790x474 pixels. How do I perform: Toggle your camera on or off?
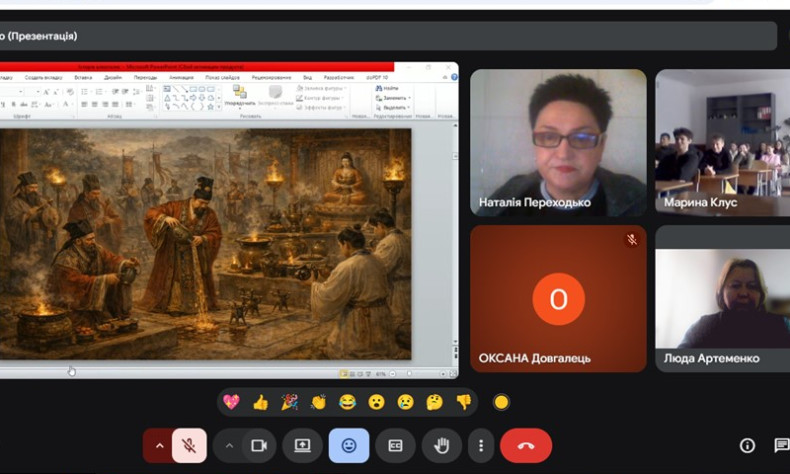(x=259, y=446)
